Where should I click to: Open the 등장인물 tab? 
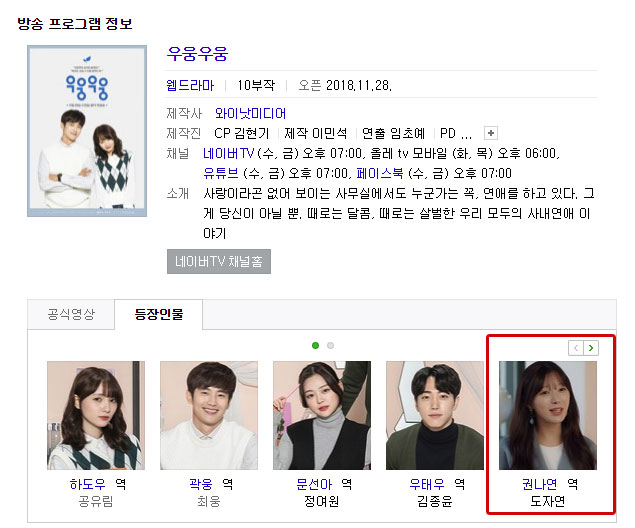(x=159, y=314)
